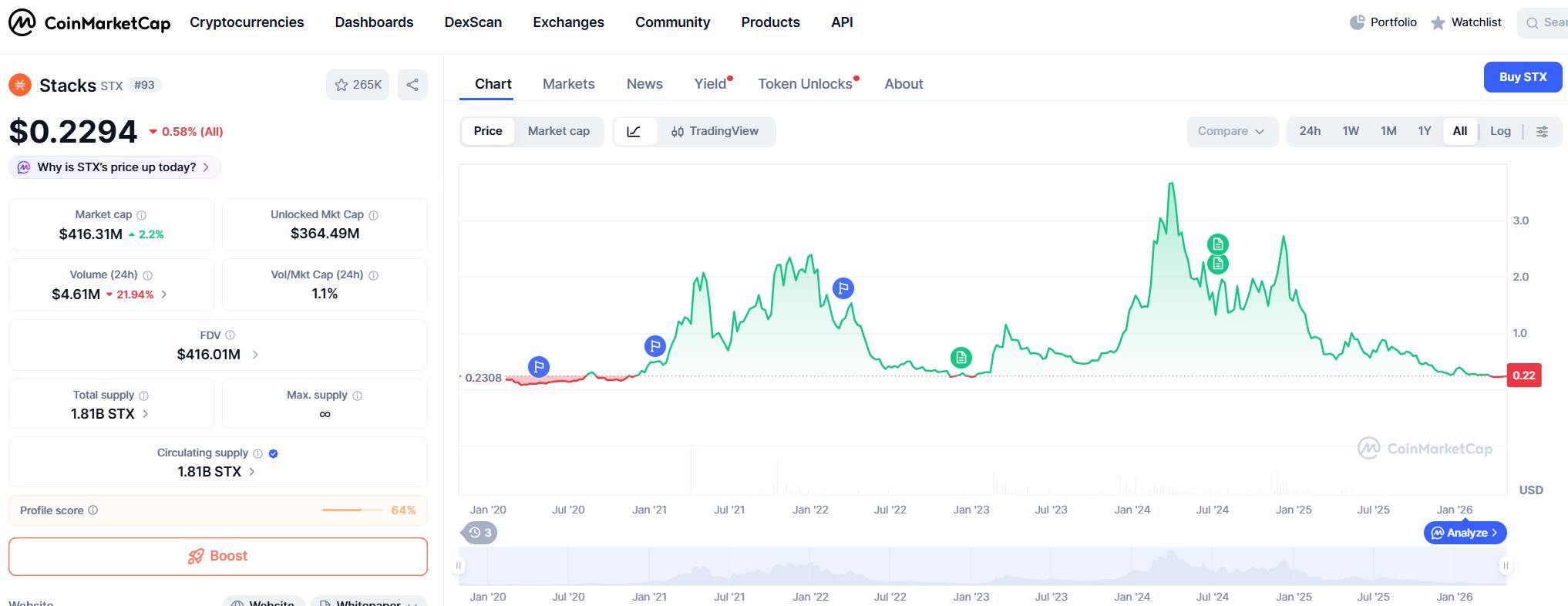
Task: Click the Analyze button
Action: [x=1465, y=533]
